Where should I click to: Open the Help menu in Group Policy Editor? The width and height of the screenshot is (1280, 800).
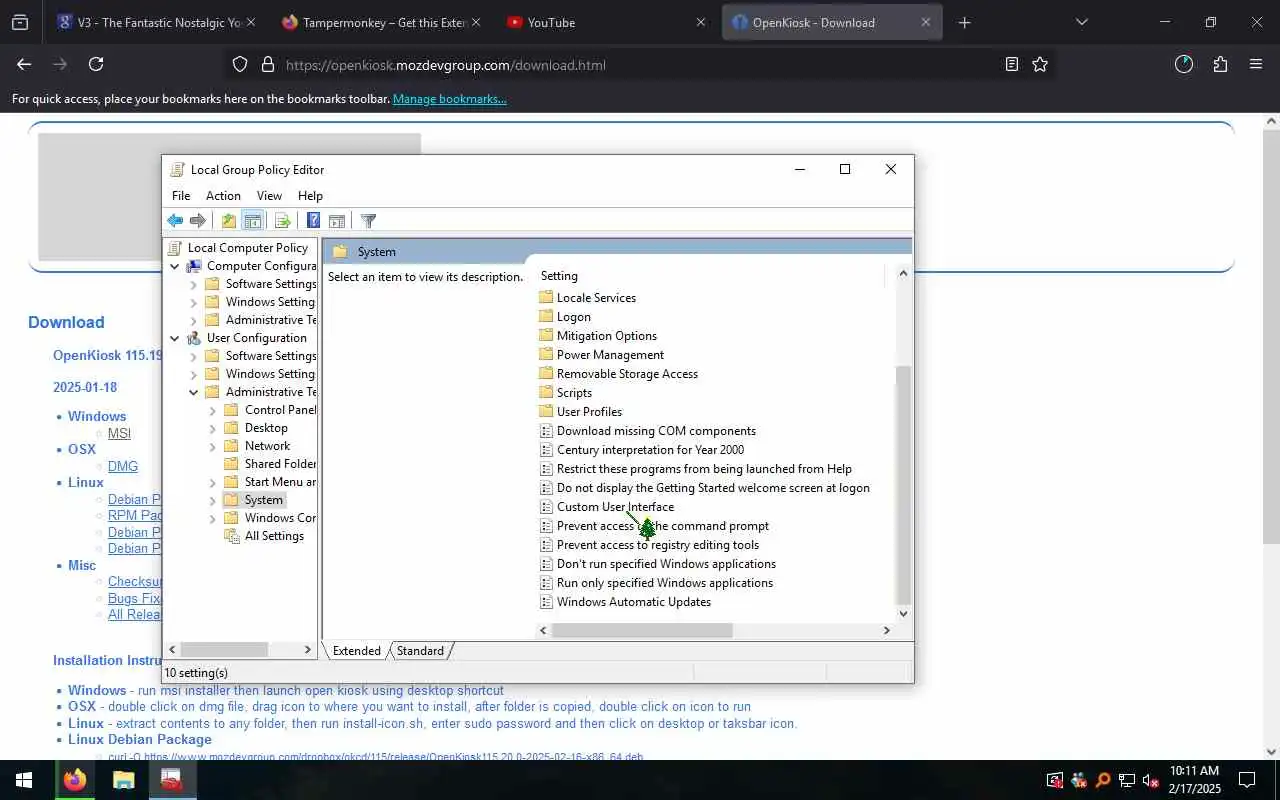(x=310, y=196)
